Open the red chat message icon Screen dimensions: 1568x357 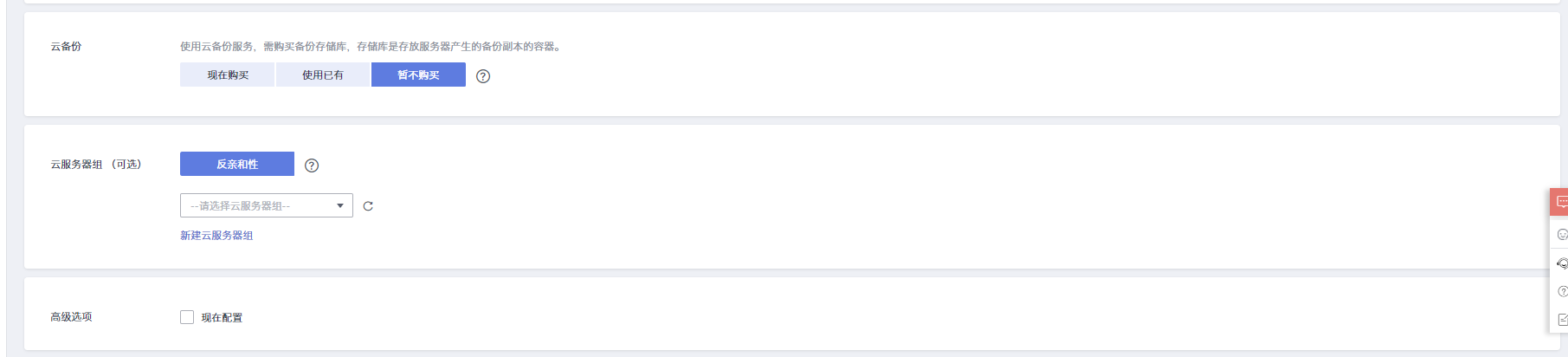click(1561, 202)
